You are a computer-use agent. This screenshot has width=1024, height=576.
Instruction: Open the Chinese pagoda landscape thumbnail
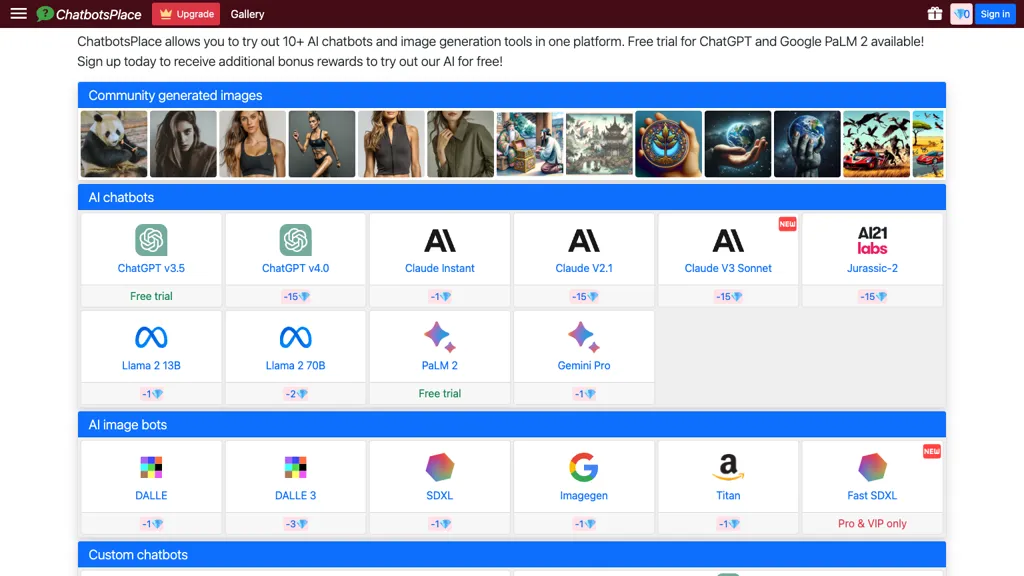tap(599, 144)
